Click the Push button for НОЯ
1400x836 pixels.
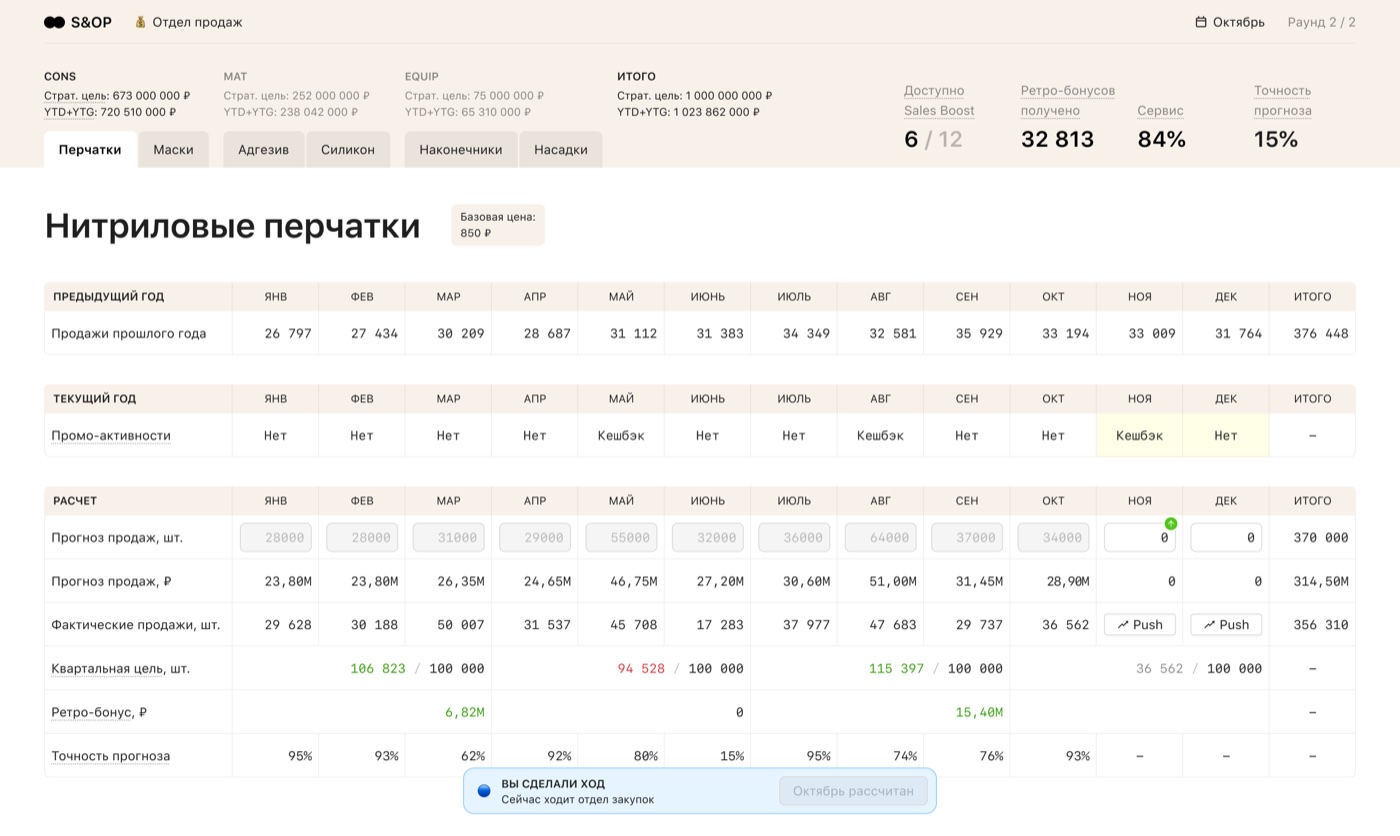[1139, 624]
